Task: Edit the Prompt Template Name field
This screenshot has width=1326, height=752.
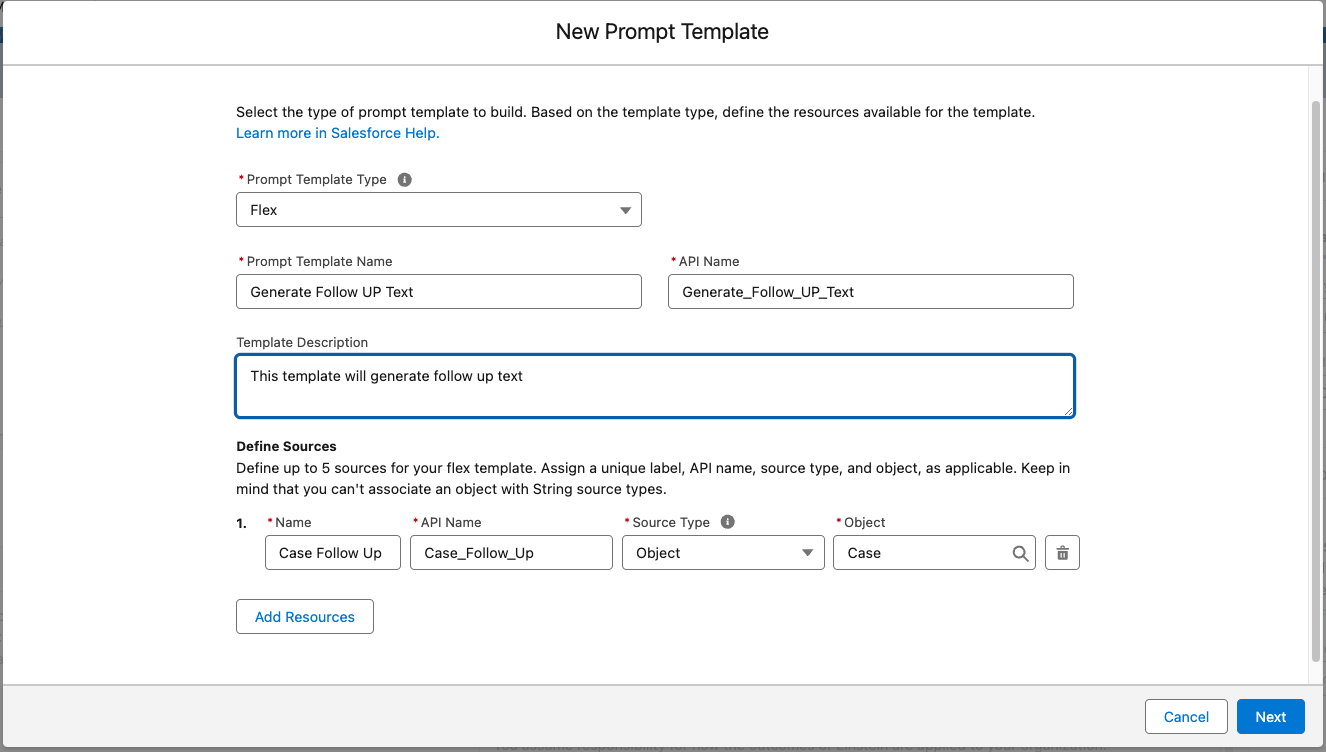Action: tap(438, 291)
